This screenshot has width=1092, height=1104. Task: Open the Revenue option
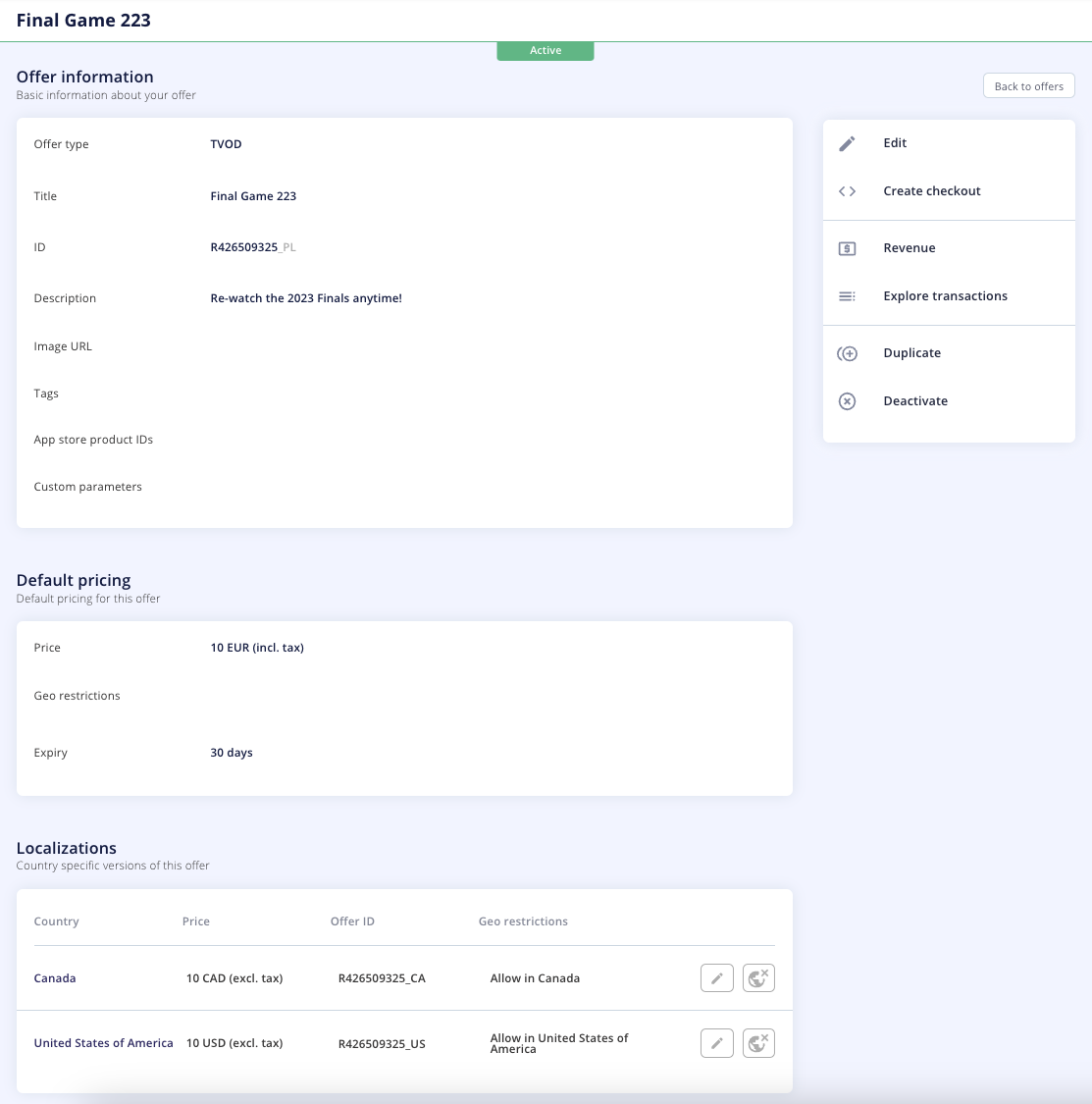point(909,248)
